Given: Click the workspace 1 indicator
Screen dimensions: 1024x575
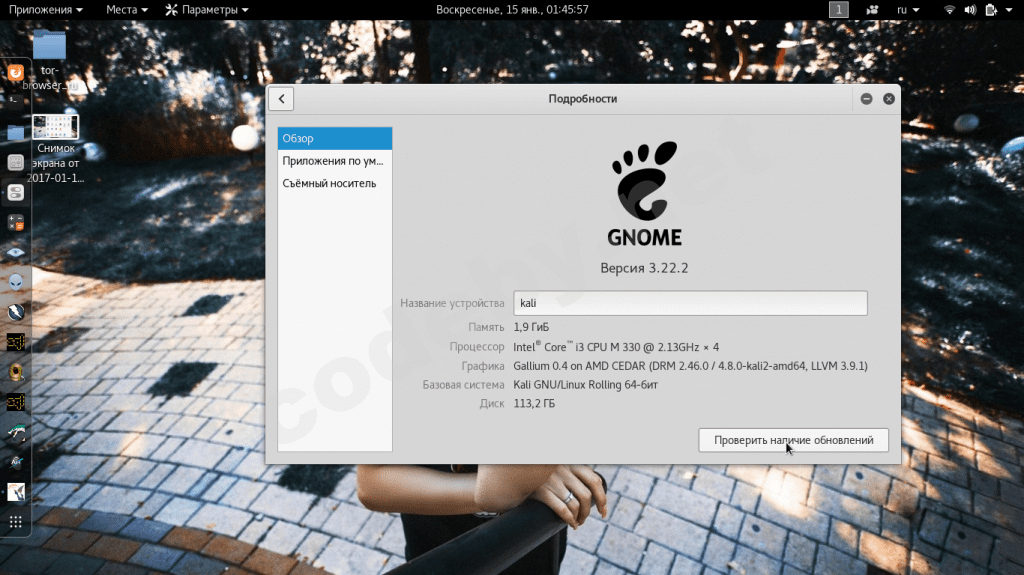Looking at the screenshot, I should coord(839,10).
